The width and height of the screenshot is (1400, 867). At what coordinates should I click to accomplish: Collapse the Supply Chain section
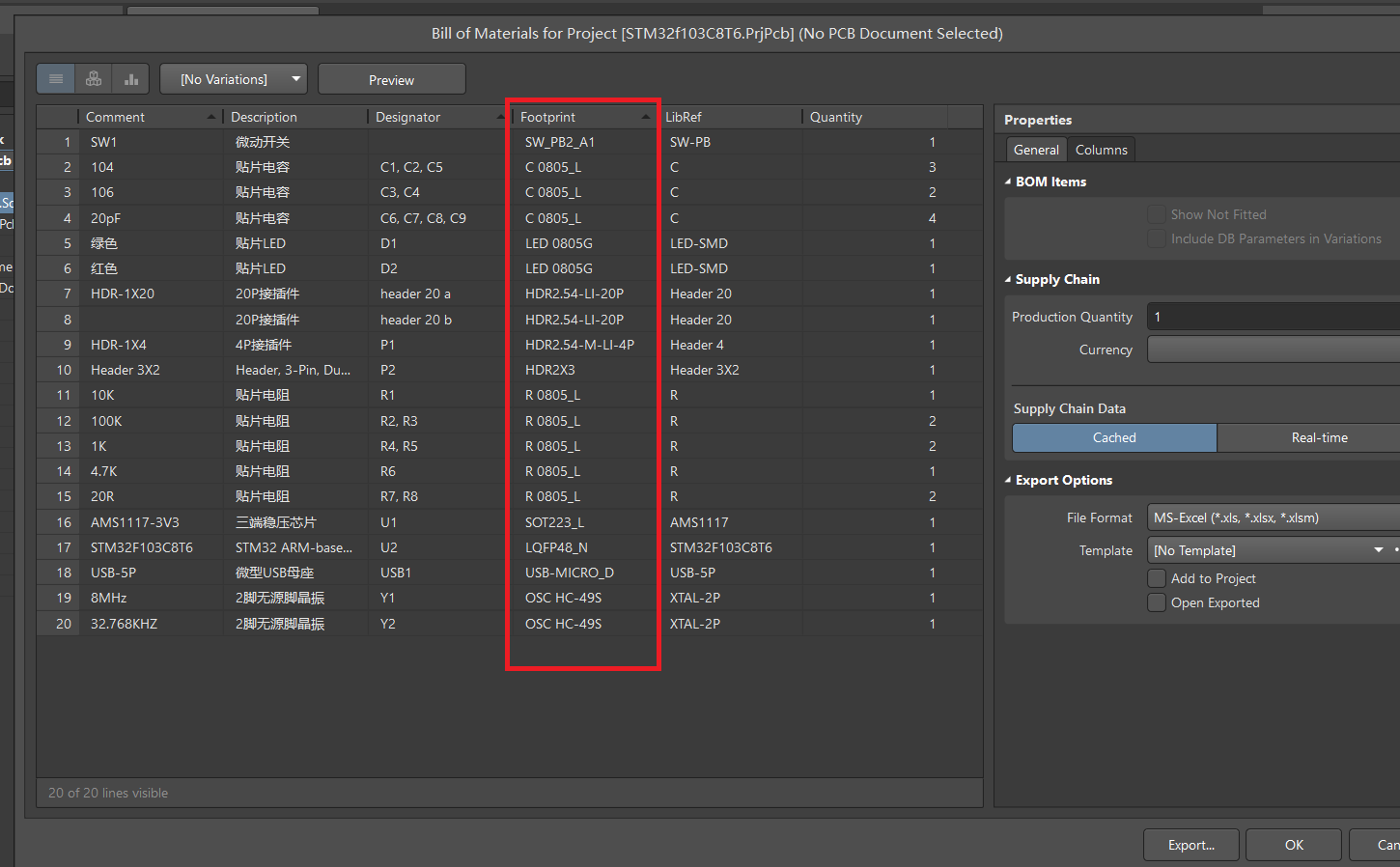click(x=1009, y=279)
